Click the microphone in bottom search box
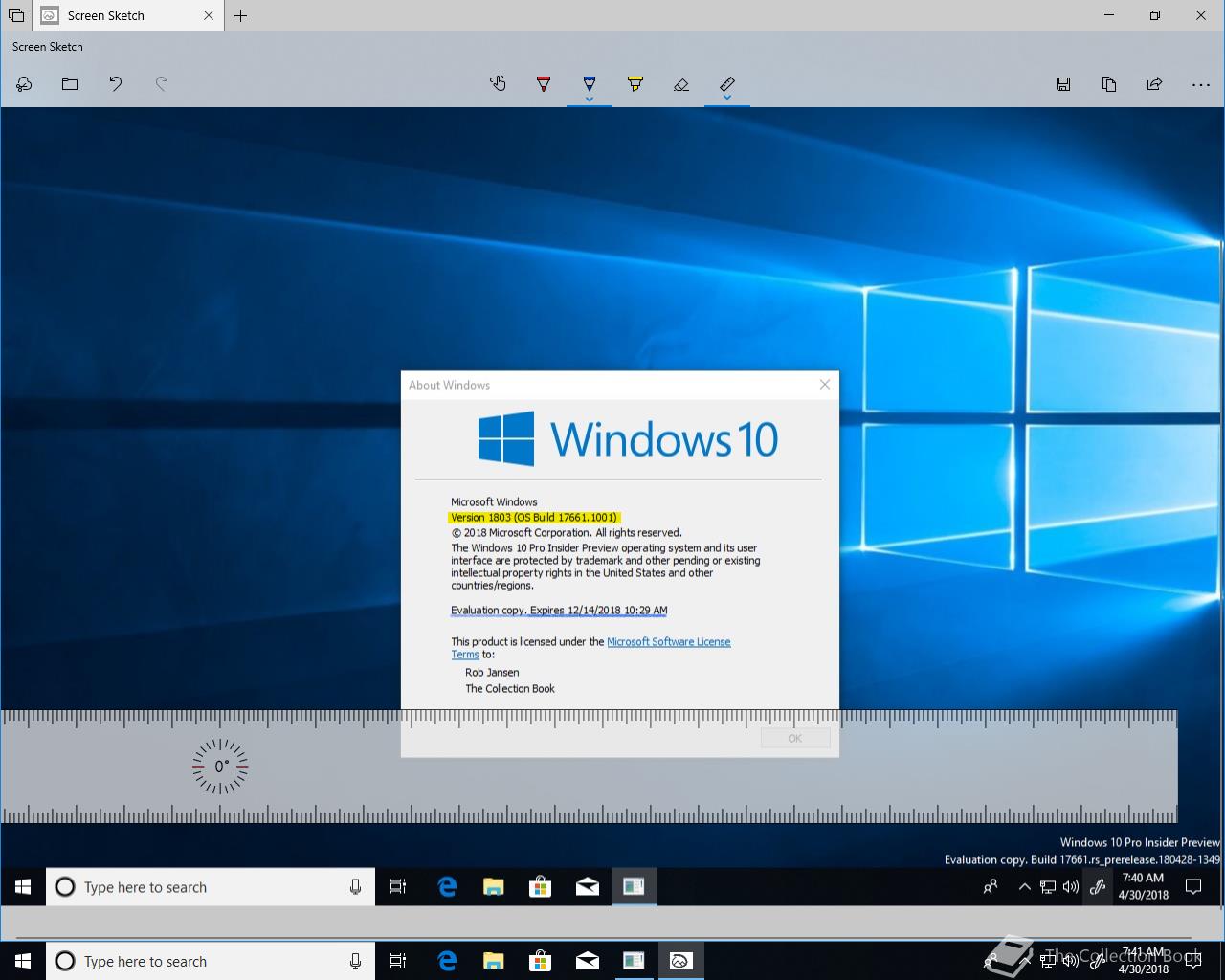Image resolution: width=1225 pixels, height=980 pixels. [x=355, y=961]
